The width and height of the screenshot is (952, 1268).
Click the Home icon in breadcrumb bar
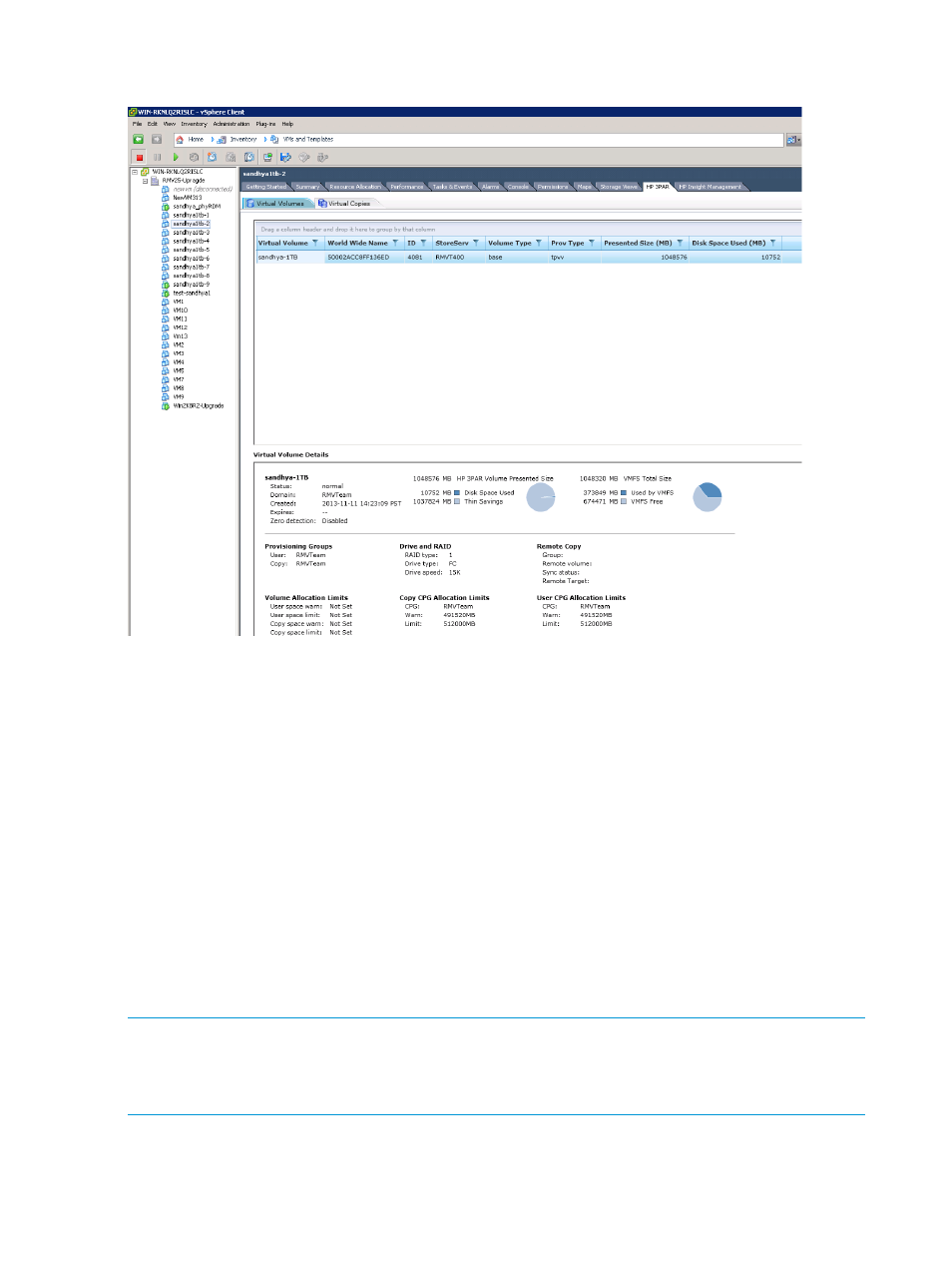(x=181, y=140)
